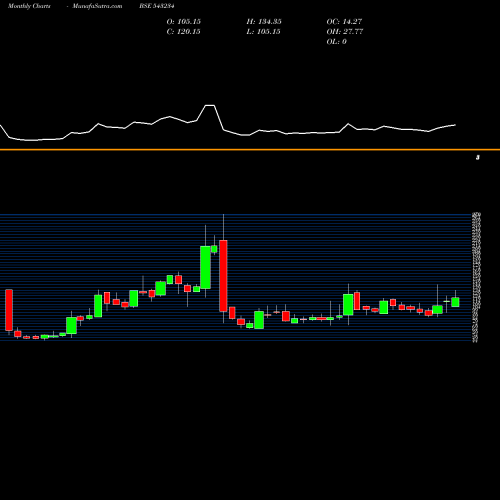Click the 'Monthly Charts' title text

tap(29, 6)
